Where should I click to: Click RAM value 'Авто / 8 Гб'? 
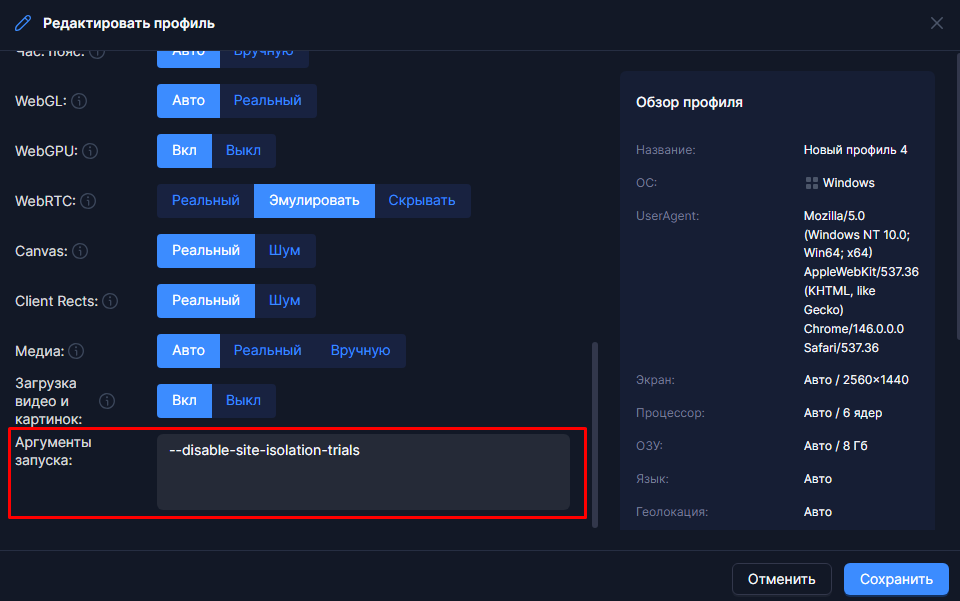tap(836, 446)
